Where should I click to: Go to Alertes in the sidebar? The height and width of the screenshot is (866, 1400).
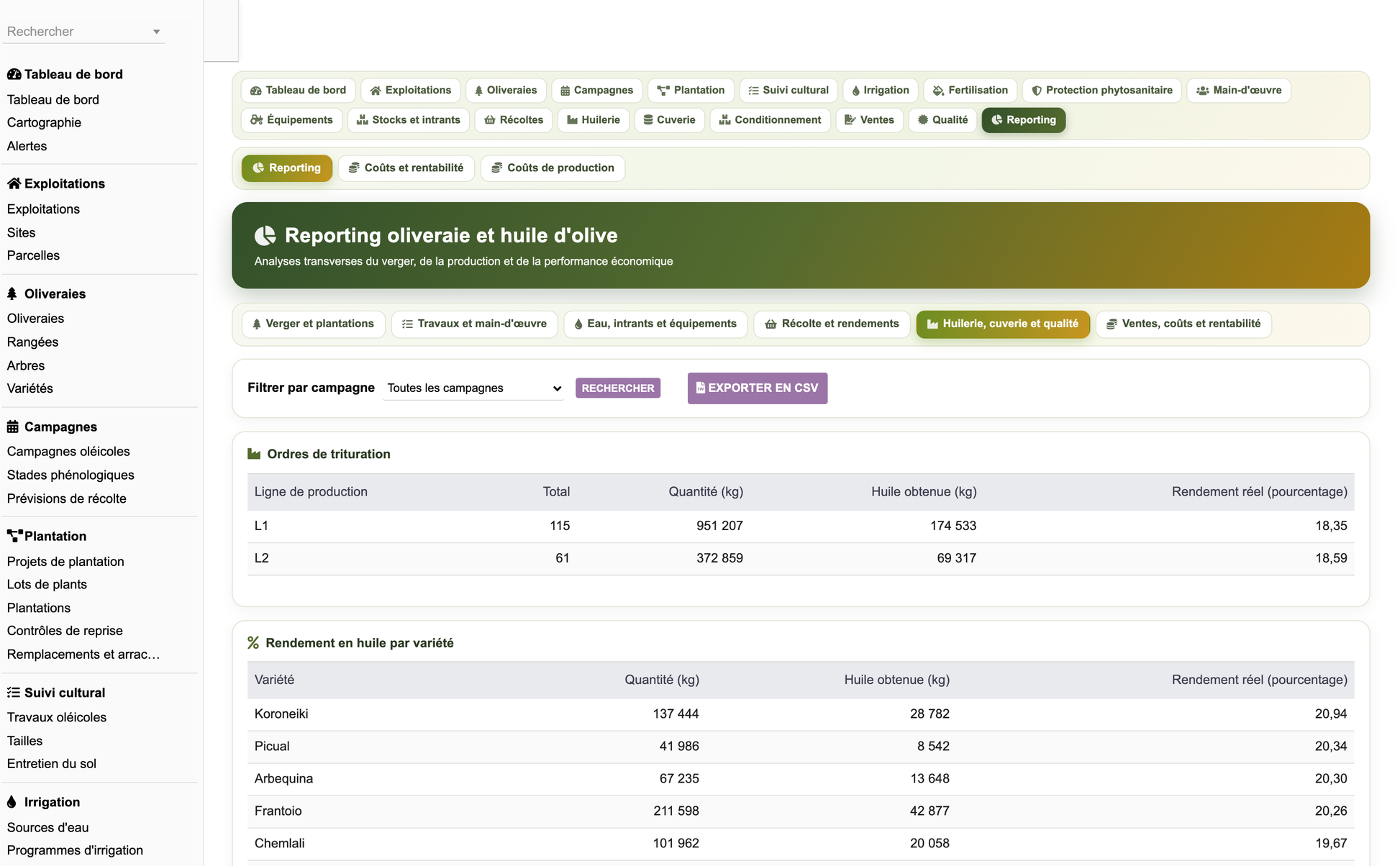click(27, 146)
